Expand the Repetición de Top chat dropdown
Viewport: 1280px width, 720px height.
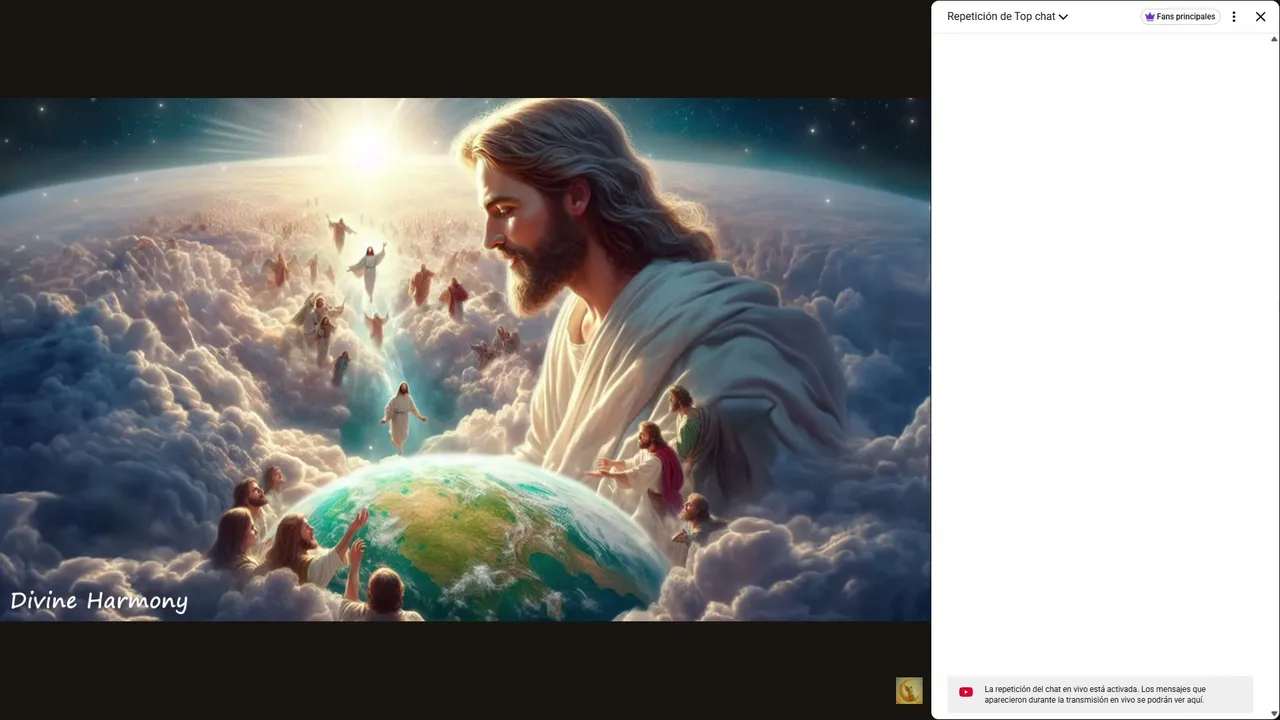coord(1007,17)
